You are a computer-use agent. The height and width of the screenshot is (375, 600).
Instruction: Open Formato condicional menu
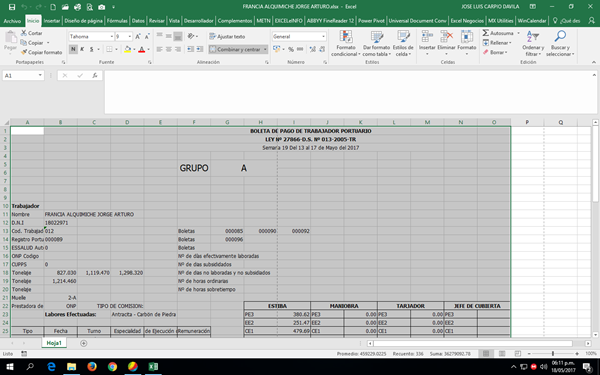(346, 44)
